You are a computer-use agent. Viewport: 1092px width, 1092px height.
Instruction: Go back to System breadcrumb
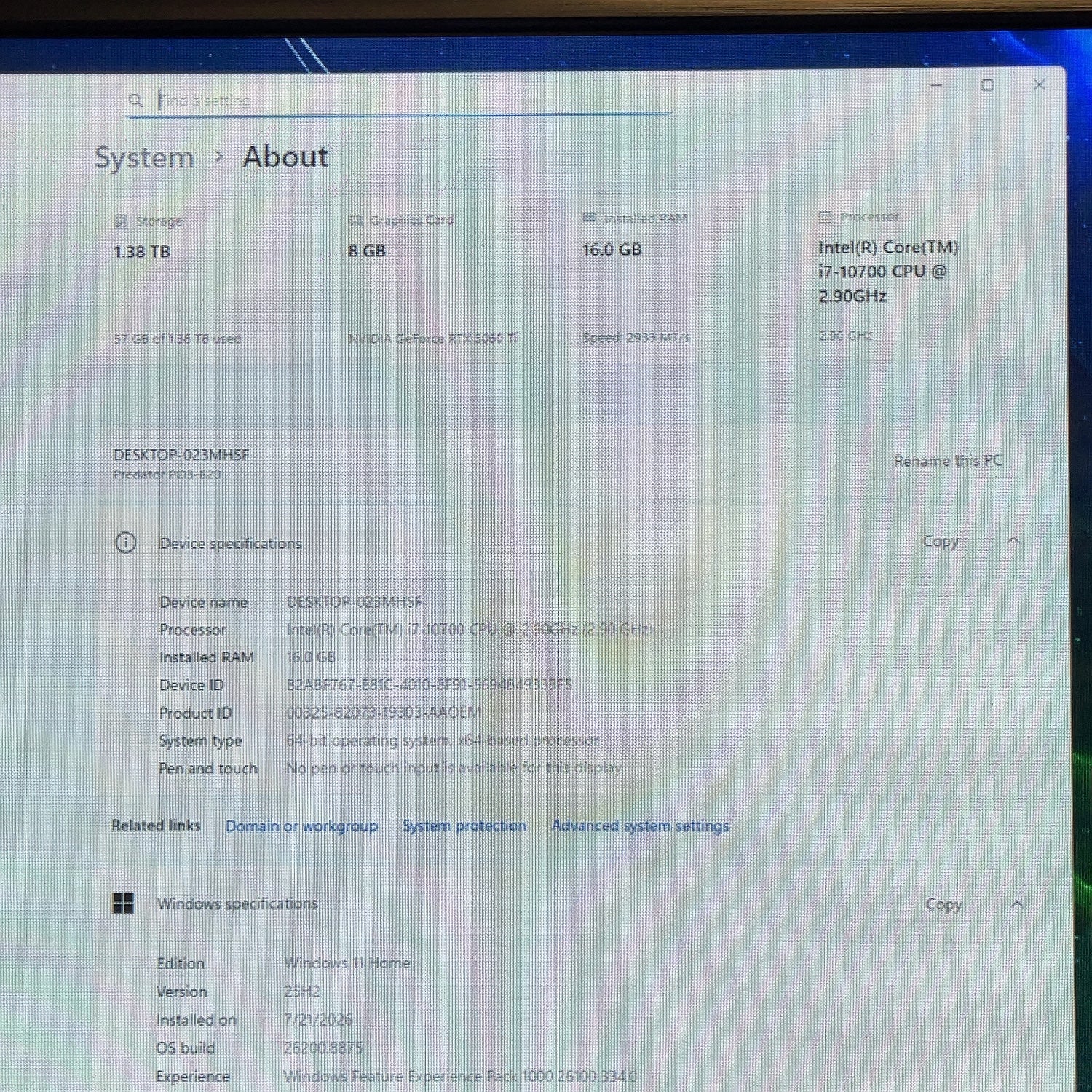[x=144, y=157]
